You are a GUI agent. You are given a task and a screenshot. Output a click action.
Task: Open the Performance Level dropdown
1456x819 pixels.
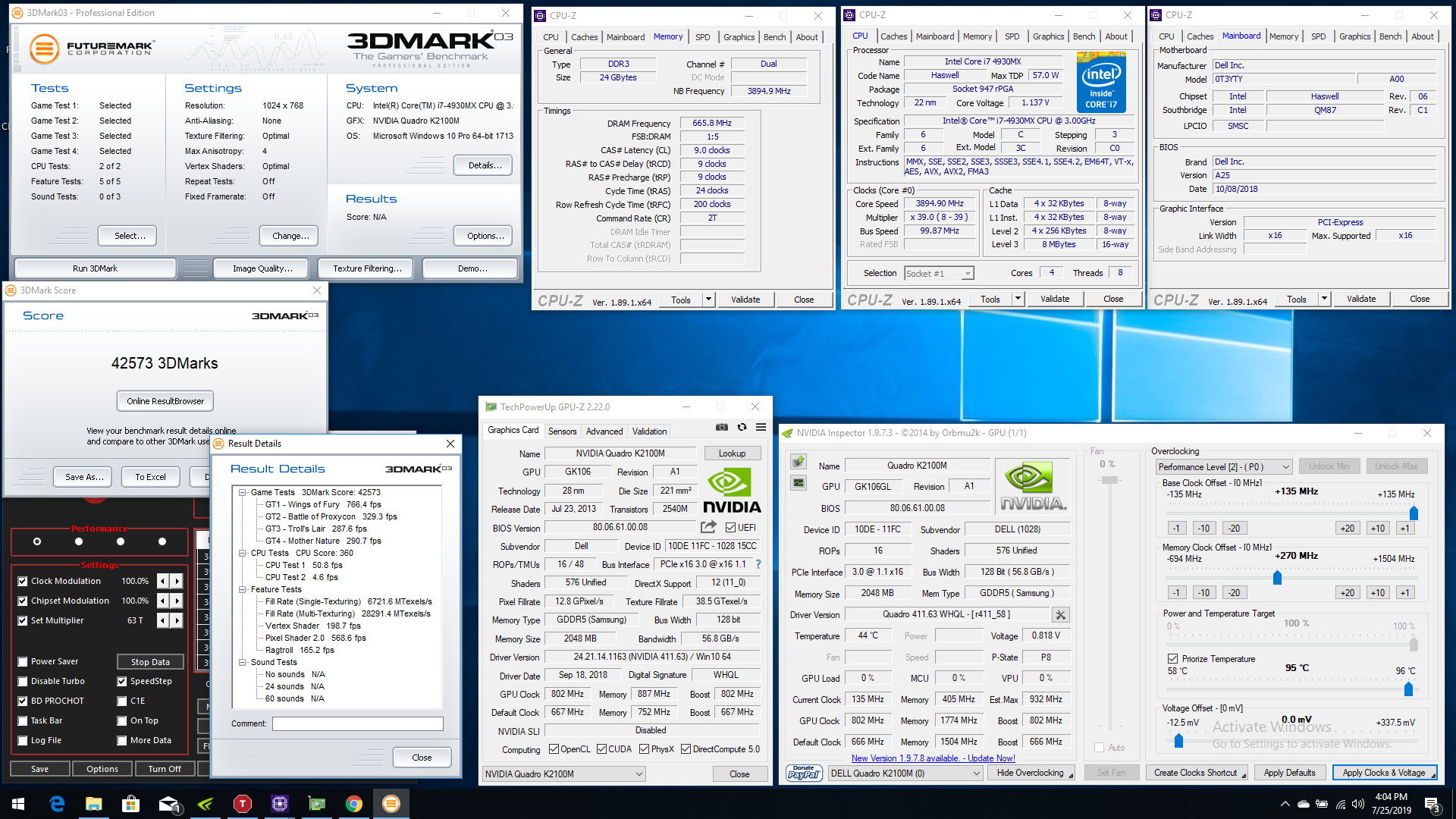(x=1223, y=466)
